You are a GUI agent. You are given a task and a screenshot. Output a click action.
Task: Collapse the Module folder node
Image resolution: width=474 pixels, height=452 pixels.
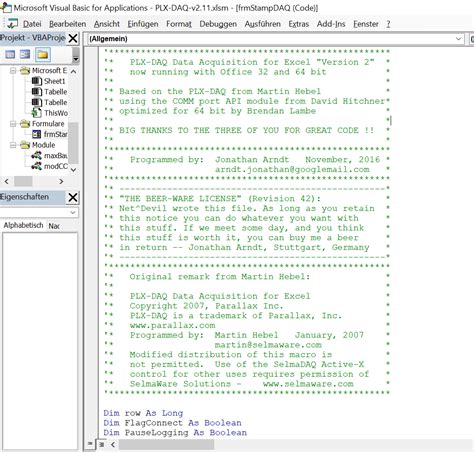(13, 145)
